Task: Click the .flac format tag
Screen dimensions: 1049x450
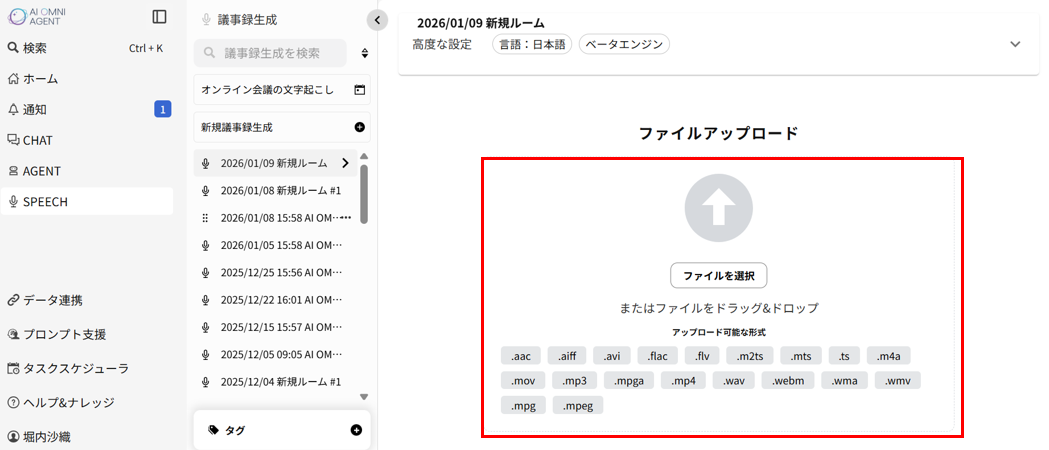Action: coord(658,356)
